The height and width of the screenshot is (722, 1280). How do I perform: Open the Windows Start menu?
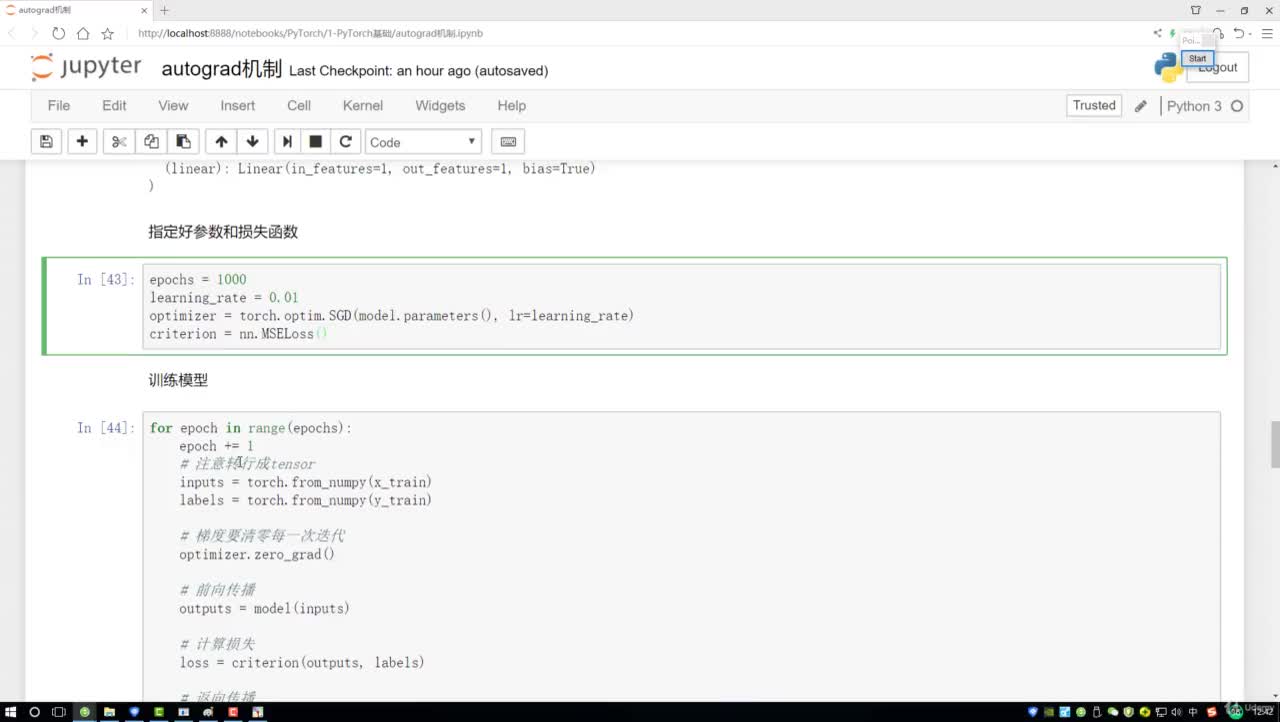(11, 712)
